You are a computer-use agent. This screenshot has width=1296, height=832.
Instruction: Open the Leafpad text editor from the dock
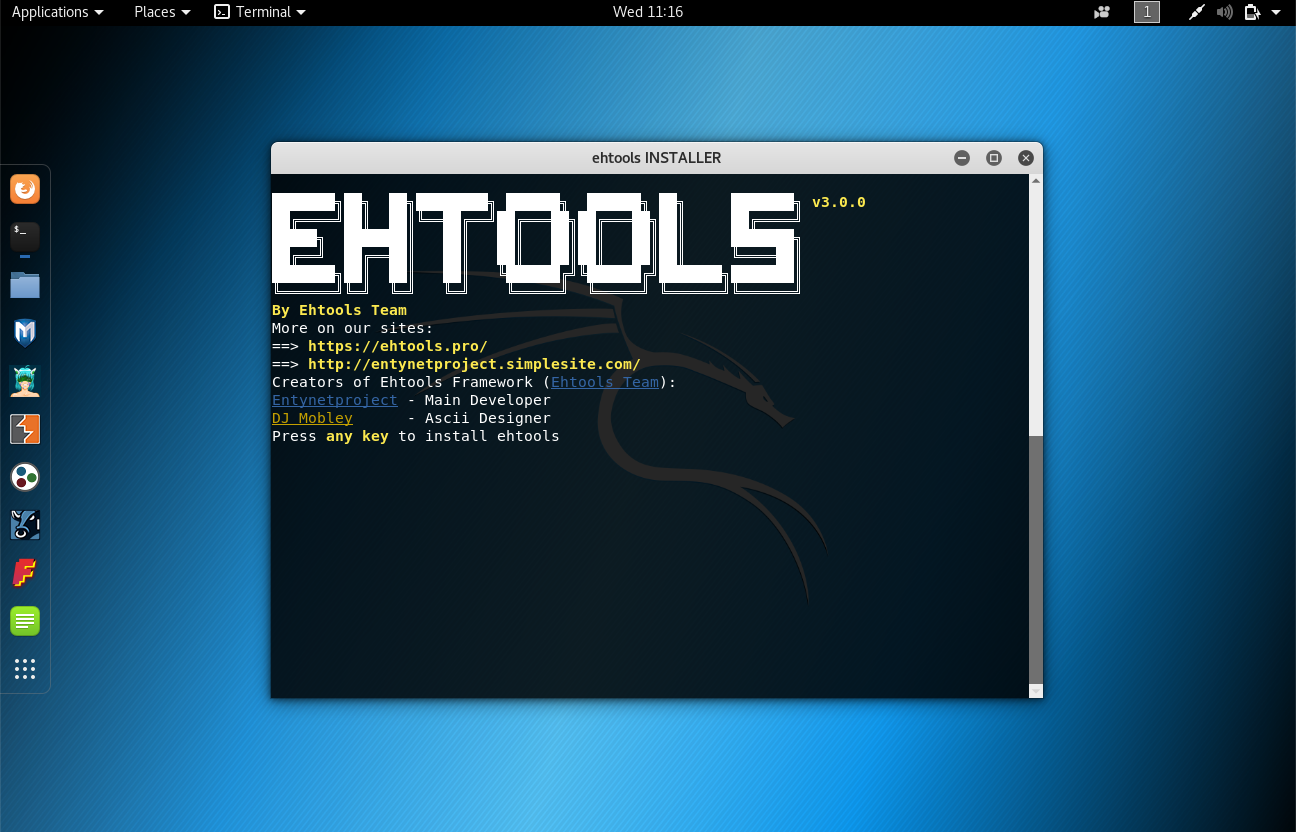[24, 620]
